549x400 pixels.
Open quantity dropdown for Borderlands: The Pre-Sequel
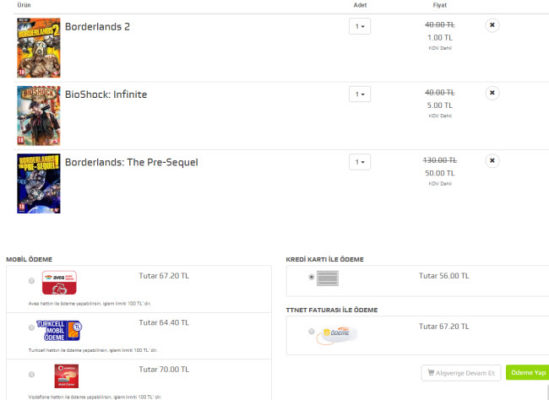360,162
